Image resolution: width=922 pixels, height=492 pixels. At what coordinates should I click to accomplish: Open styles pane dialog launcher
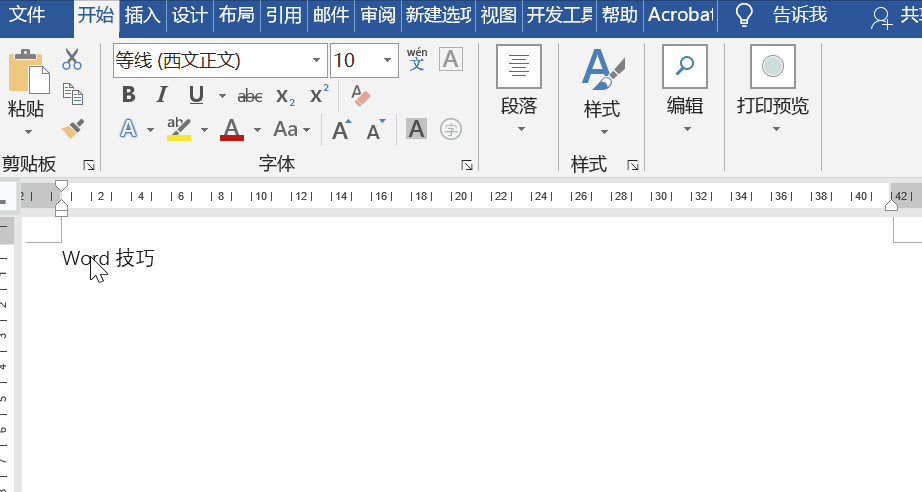click(633, 165)
